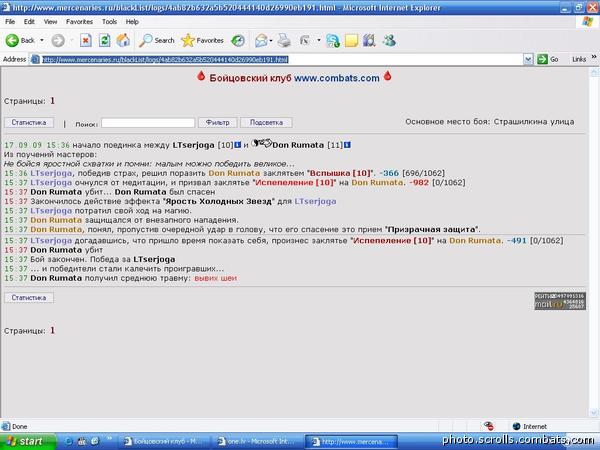Open the Favorites star panel
Screen dimensions: 600x450
[x=202, y=40]
